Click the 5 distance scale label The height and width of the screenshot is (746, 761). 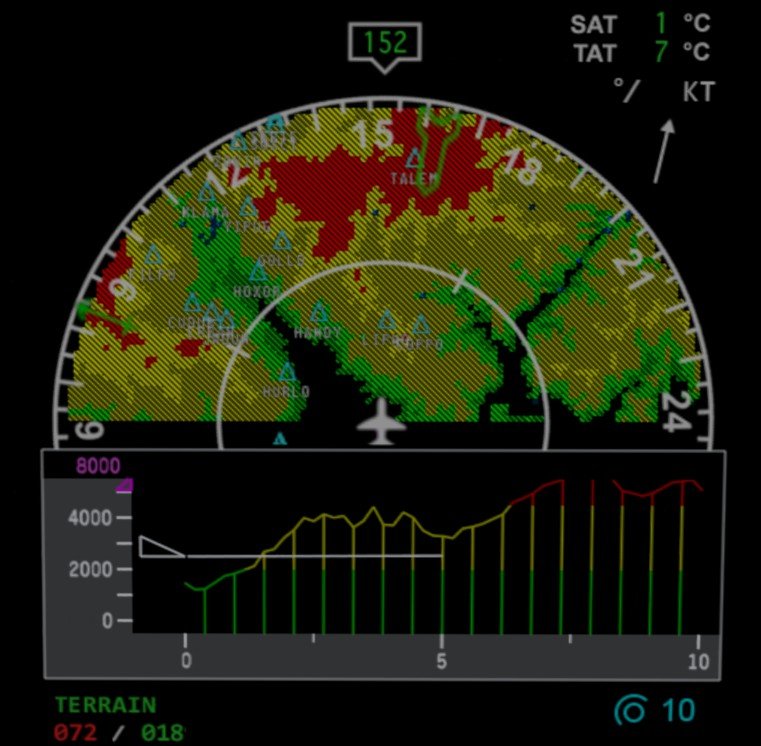441,661
